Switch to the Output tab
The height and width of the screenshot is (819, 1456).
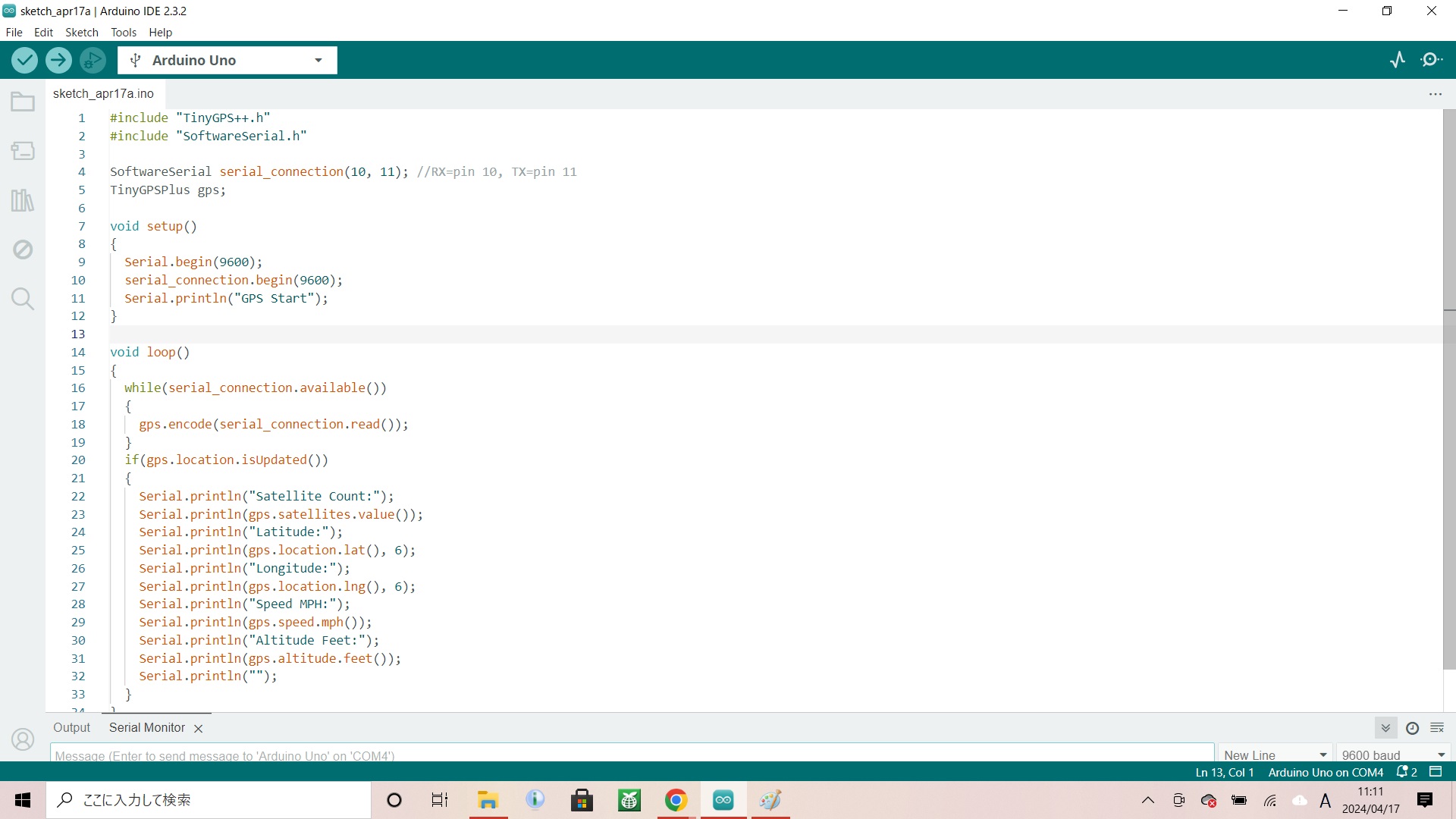pyautogui.click(x=71, y=728)
